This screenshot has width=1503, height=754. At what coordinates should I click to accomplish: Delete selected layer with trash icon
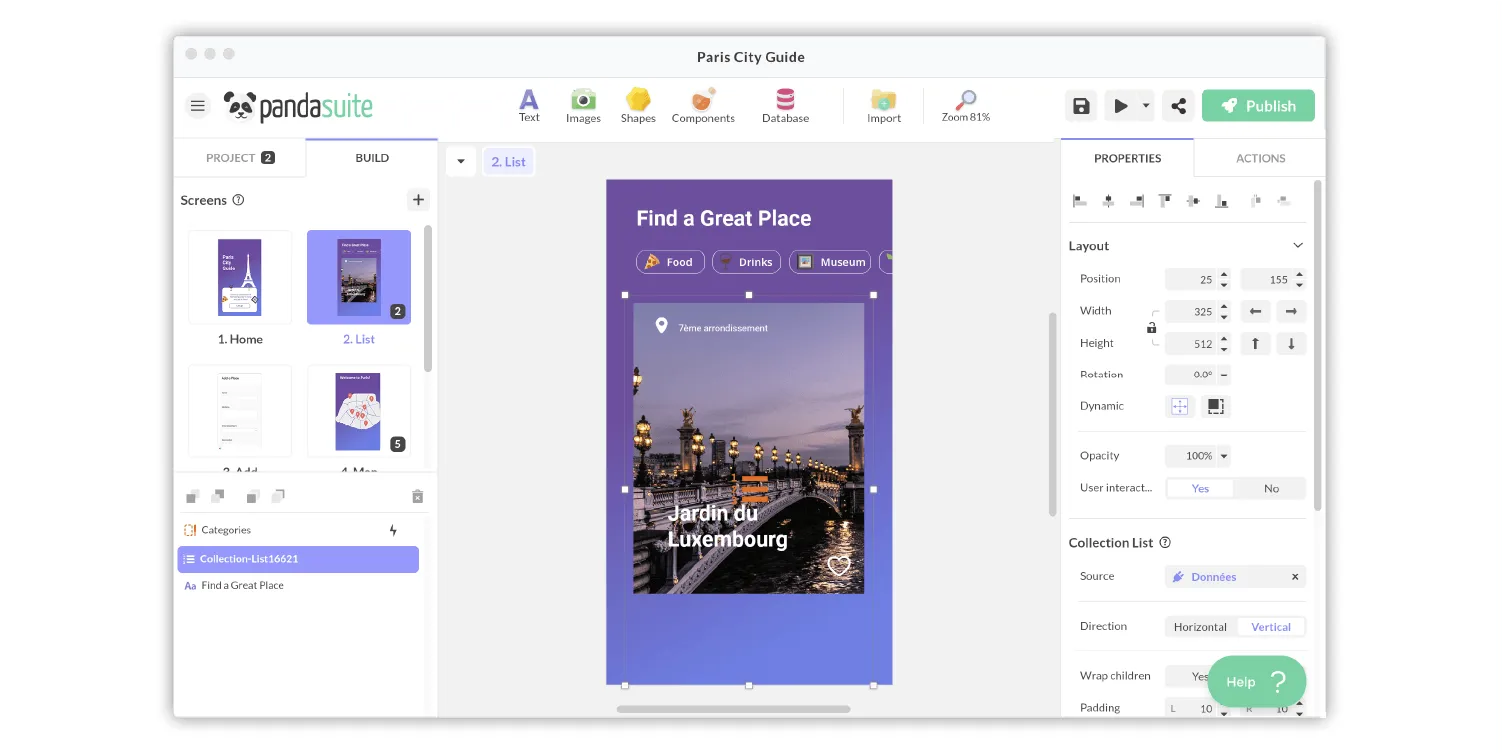click(418, 497)
